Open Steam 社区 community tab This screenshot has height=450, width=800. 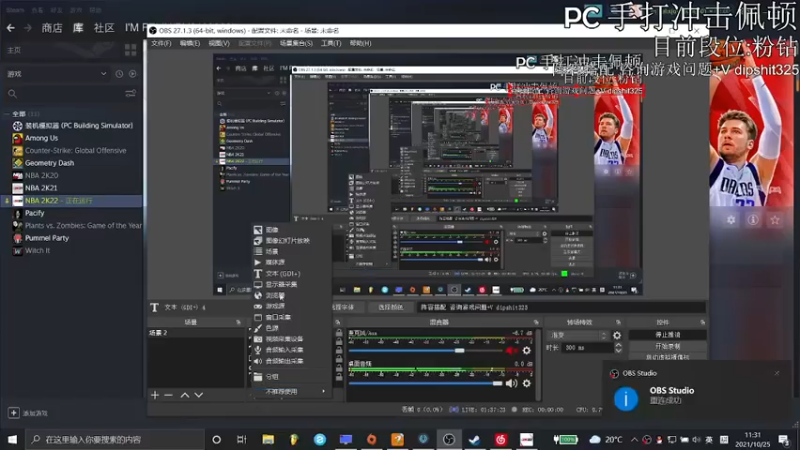coord(104,28)
